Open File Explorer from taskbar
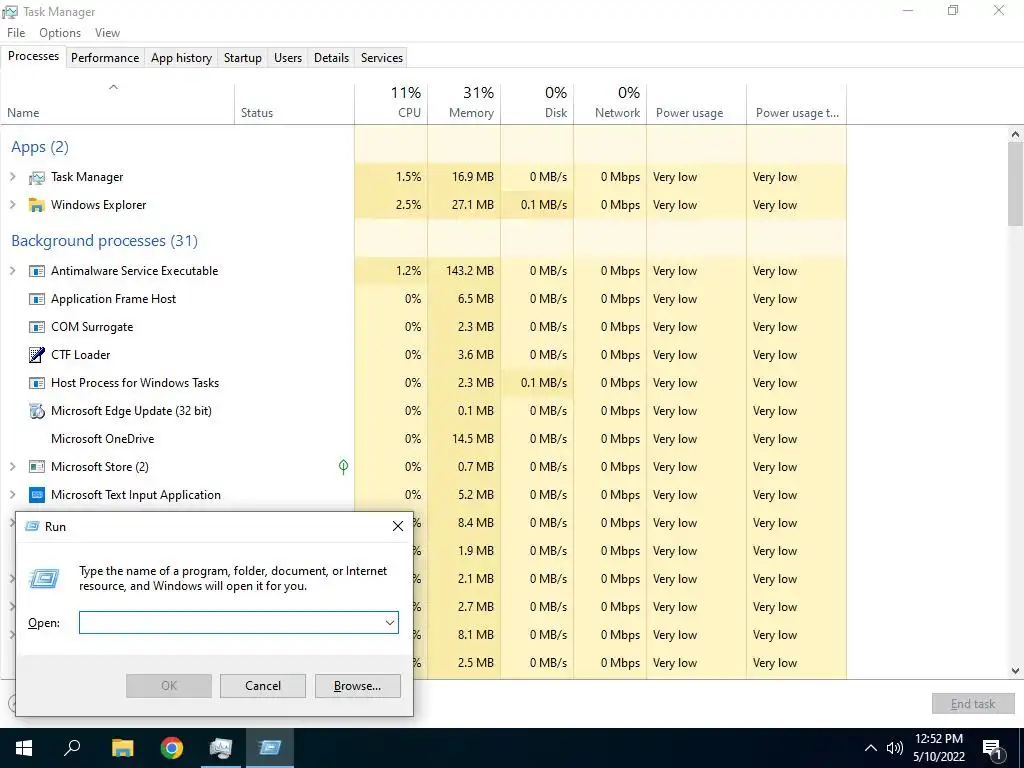The image size is (1024, 768). pos(122,748)
